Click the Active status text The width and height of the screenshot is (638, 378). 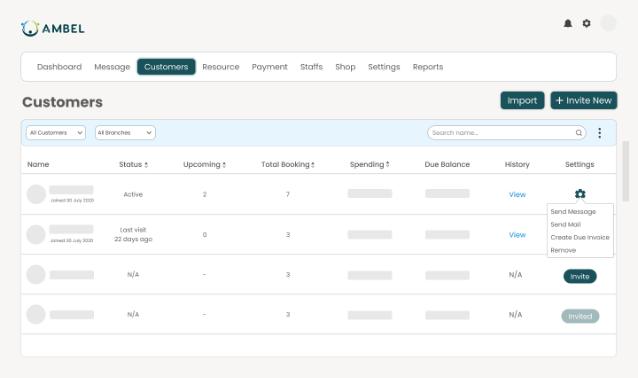(x=133, y=194)
